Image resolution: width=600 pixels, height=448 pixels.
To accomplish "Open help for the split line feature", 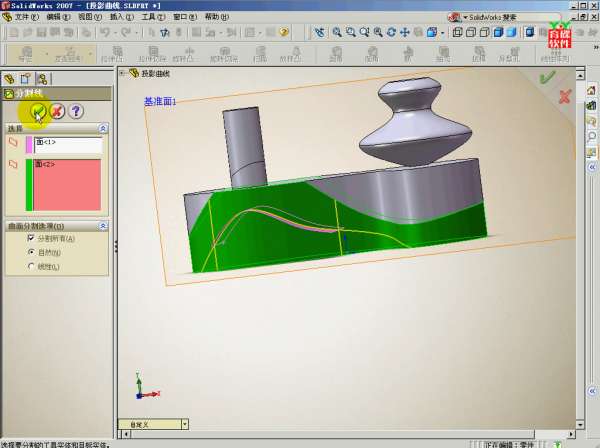I will tap(76, 111).
